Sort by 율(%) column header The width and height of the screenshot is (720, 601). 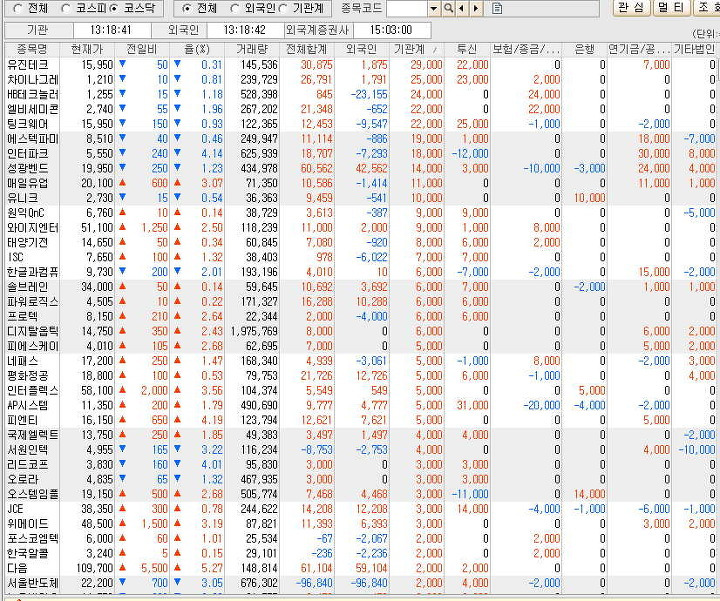click(x=197, y=49)
